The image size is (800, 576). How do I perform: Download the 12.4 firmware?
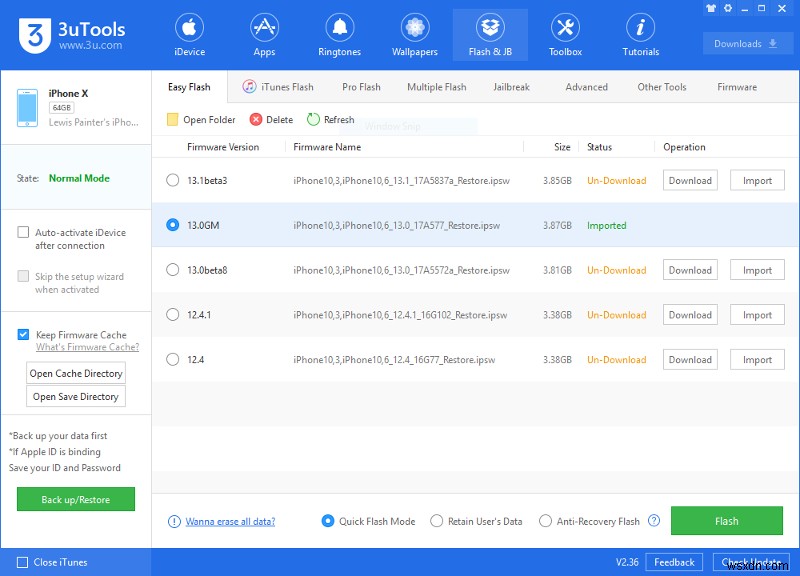pyautogui.click(x=690, y=360)
